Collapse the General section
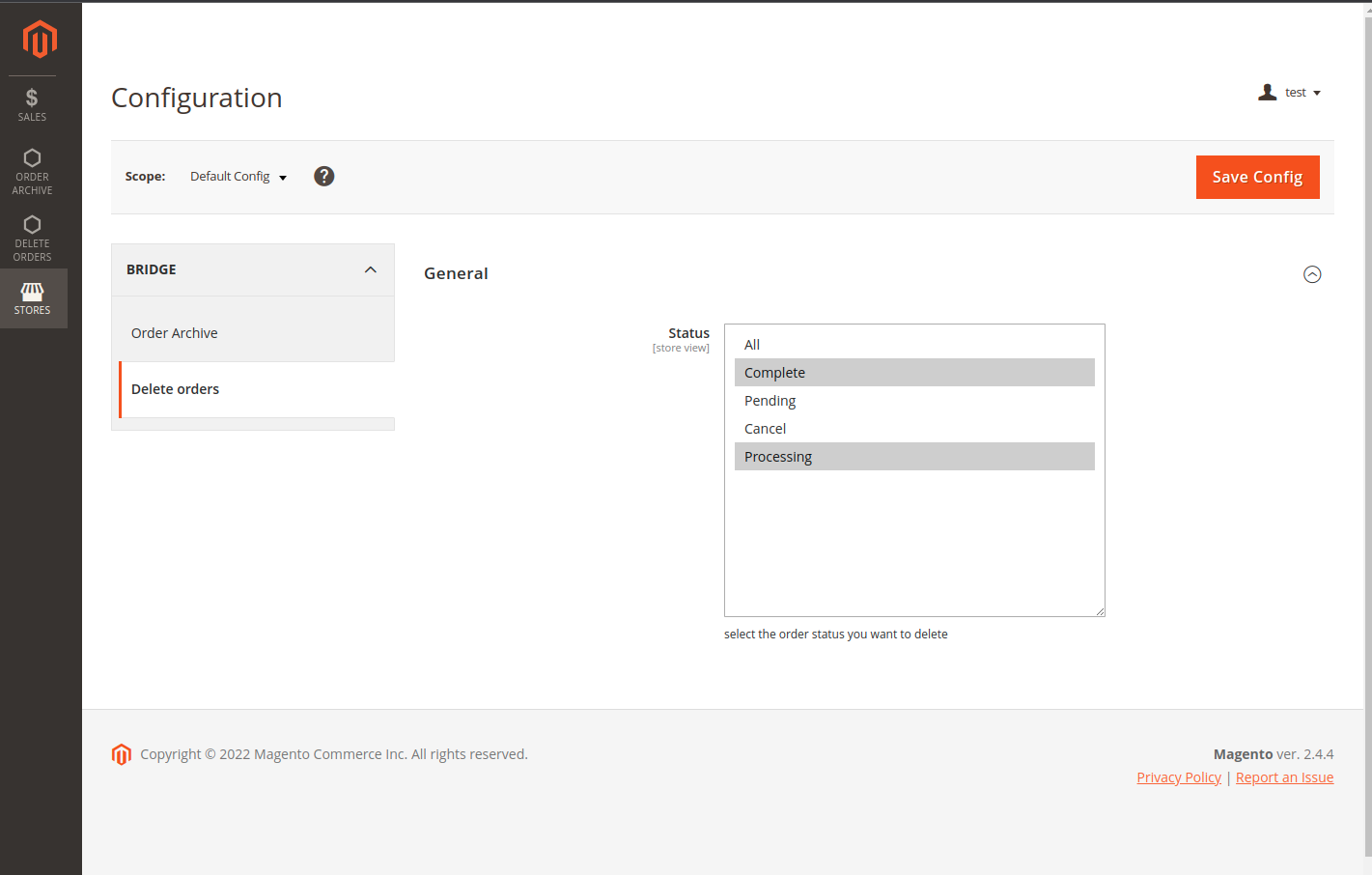 click(x=1312, y=274)
